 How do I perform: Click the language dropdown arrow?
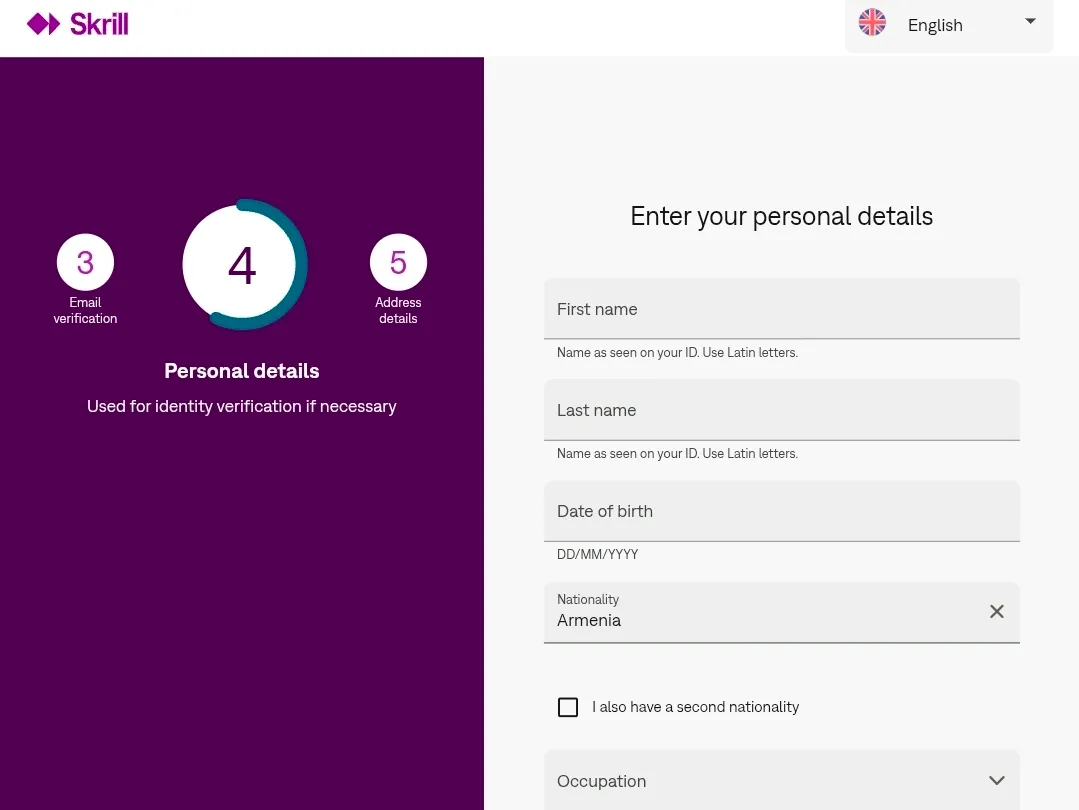1030,21
